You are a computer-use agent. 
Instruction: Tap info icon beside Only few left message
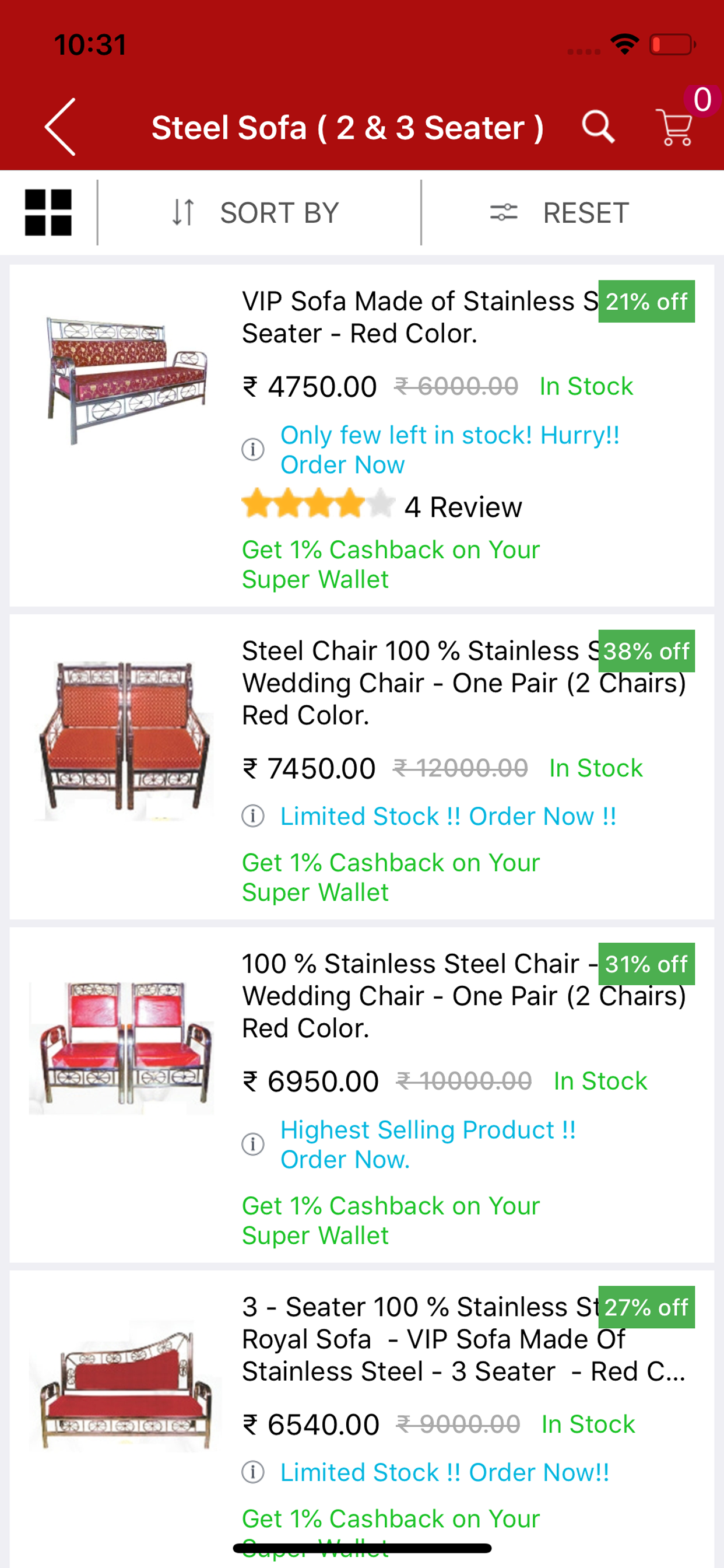coord(253,450)
